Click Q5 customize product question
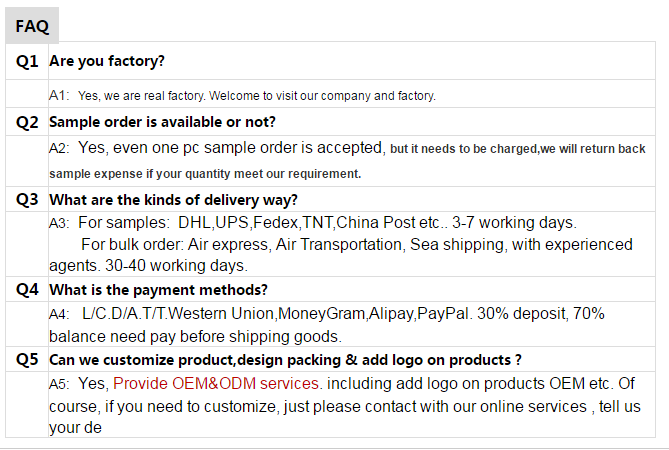The image size is (669, 450). 285,360
